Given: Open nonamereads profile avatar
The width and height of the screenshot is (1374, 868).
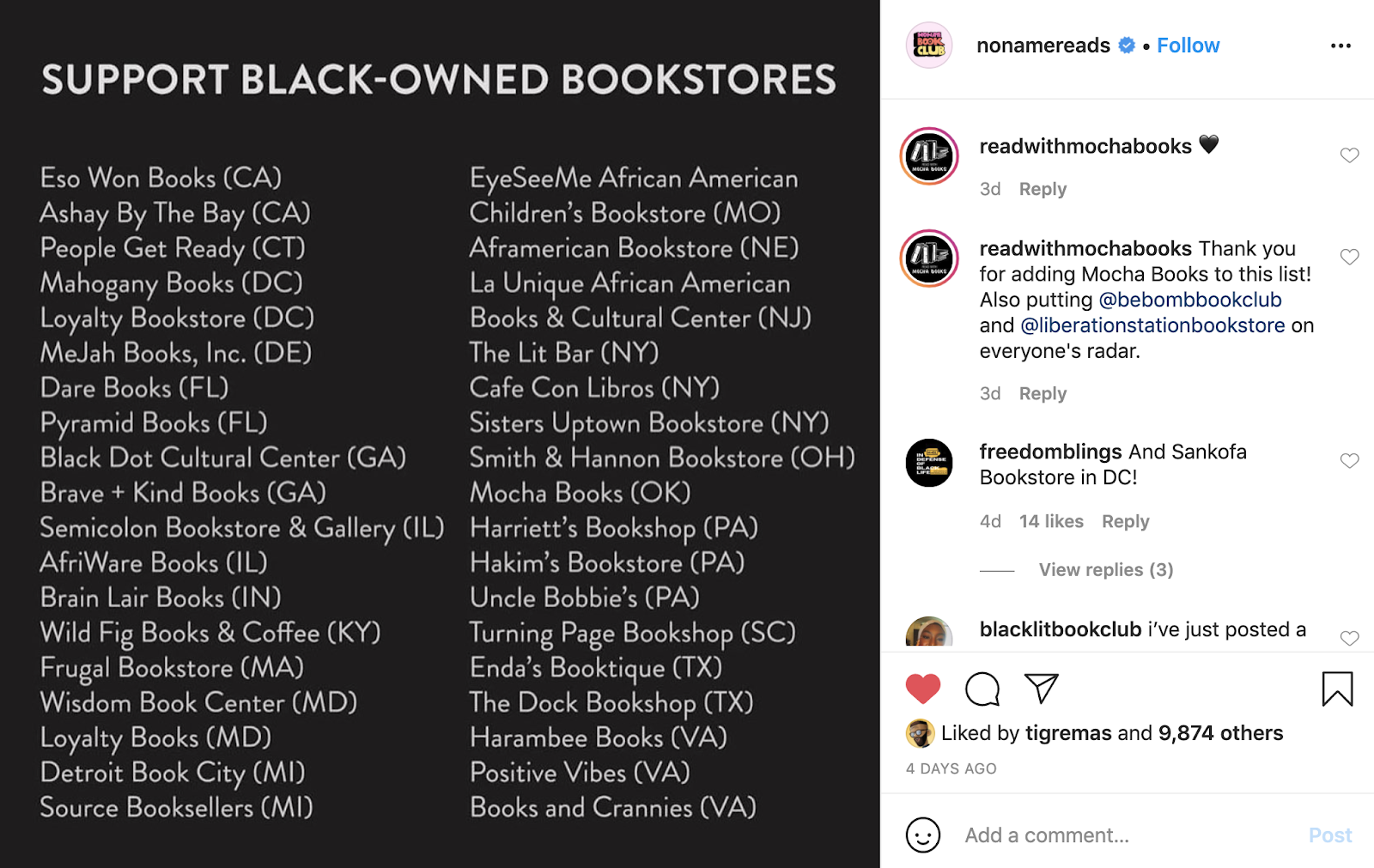Looking at the screenshot, I should tap(929, 46).
